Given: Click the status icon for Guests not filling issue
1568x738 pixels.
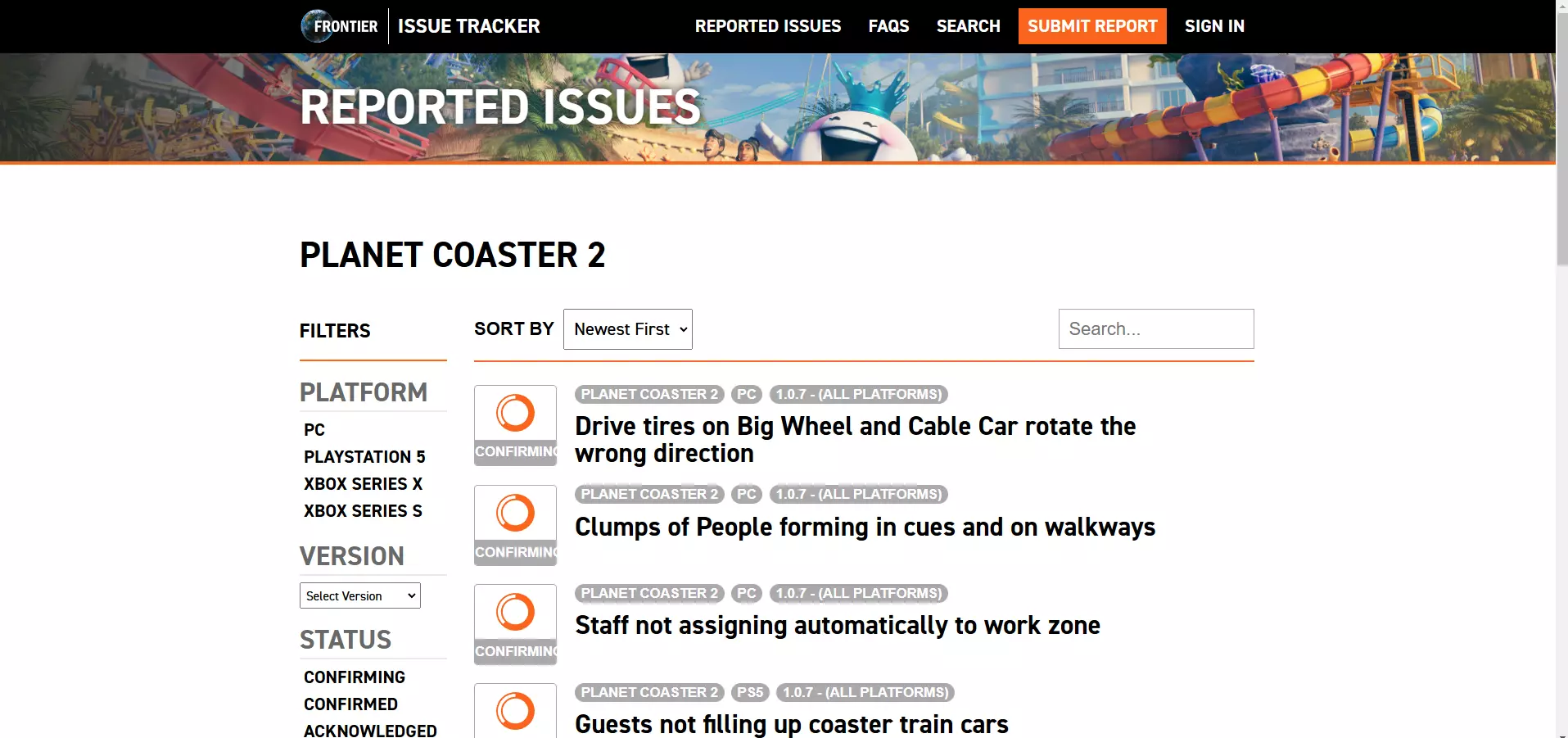Looking at the screenshot, I should (515, 711).
